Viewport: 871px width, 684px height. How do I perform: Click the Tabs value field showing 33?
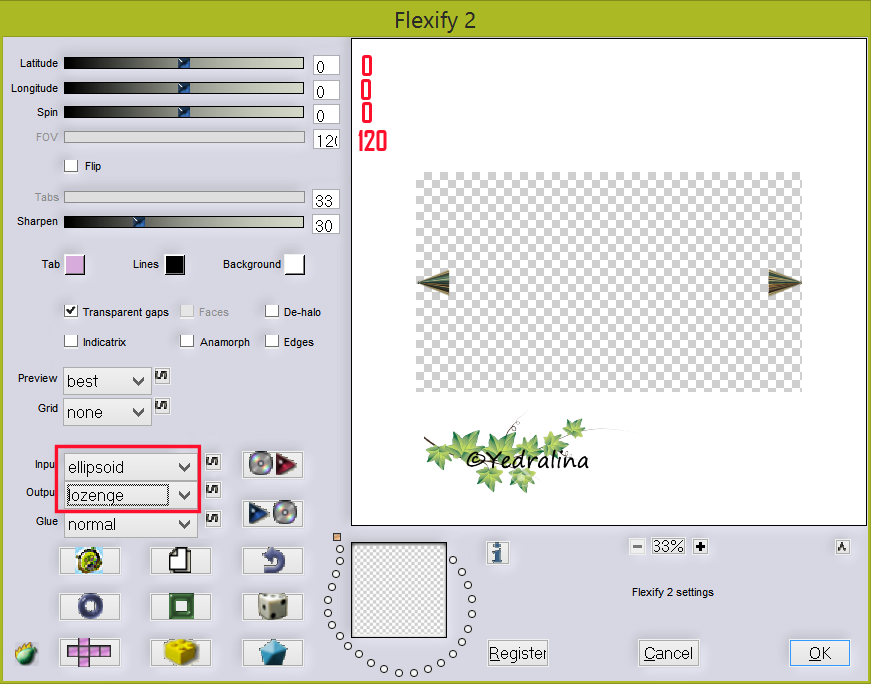[326, 199]
